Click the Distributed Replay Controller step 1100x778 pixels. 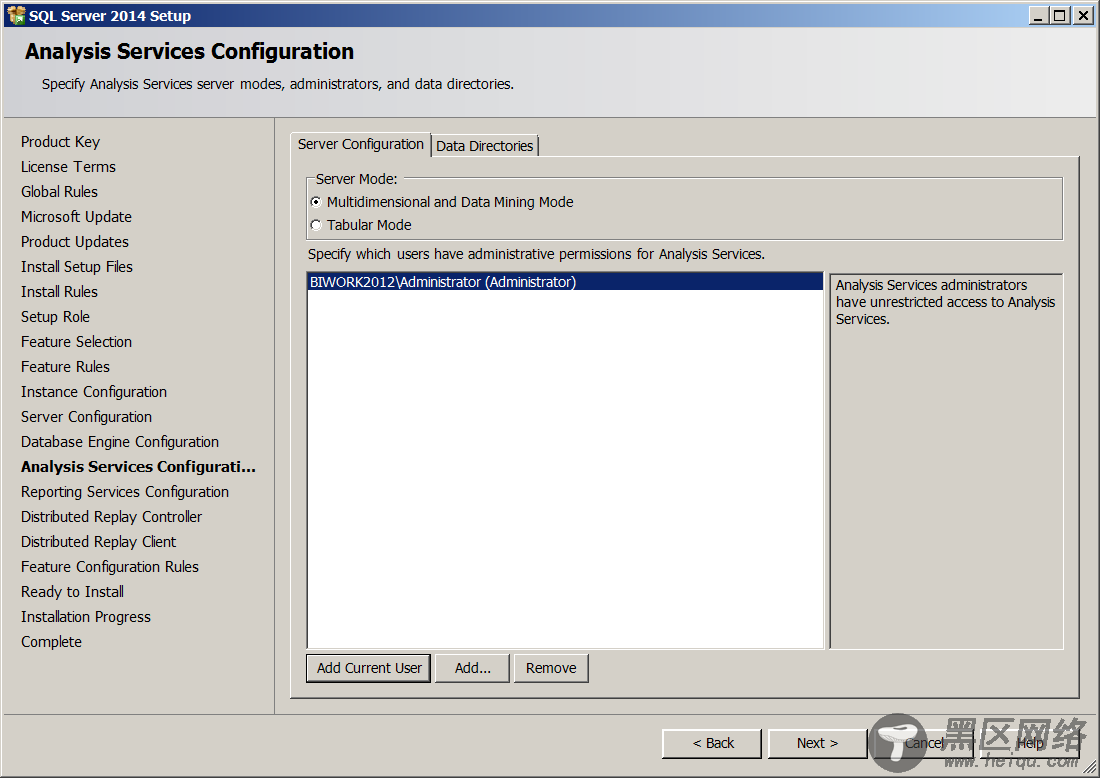tap(111, 517)
